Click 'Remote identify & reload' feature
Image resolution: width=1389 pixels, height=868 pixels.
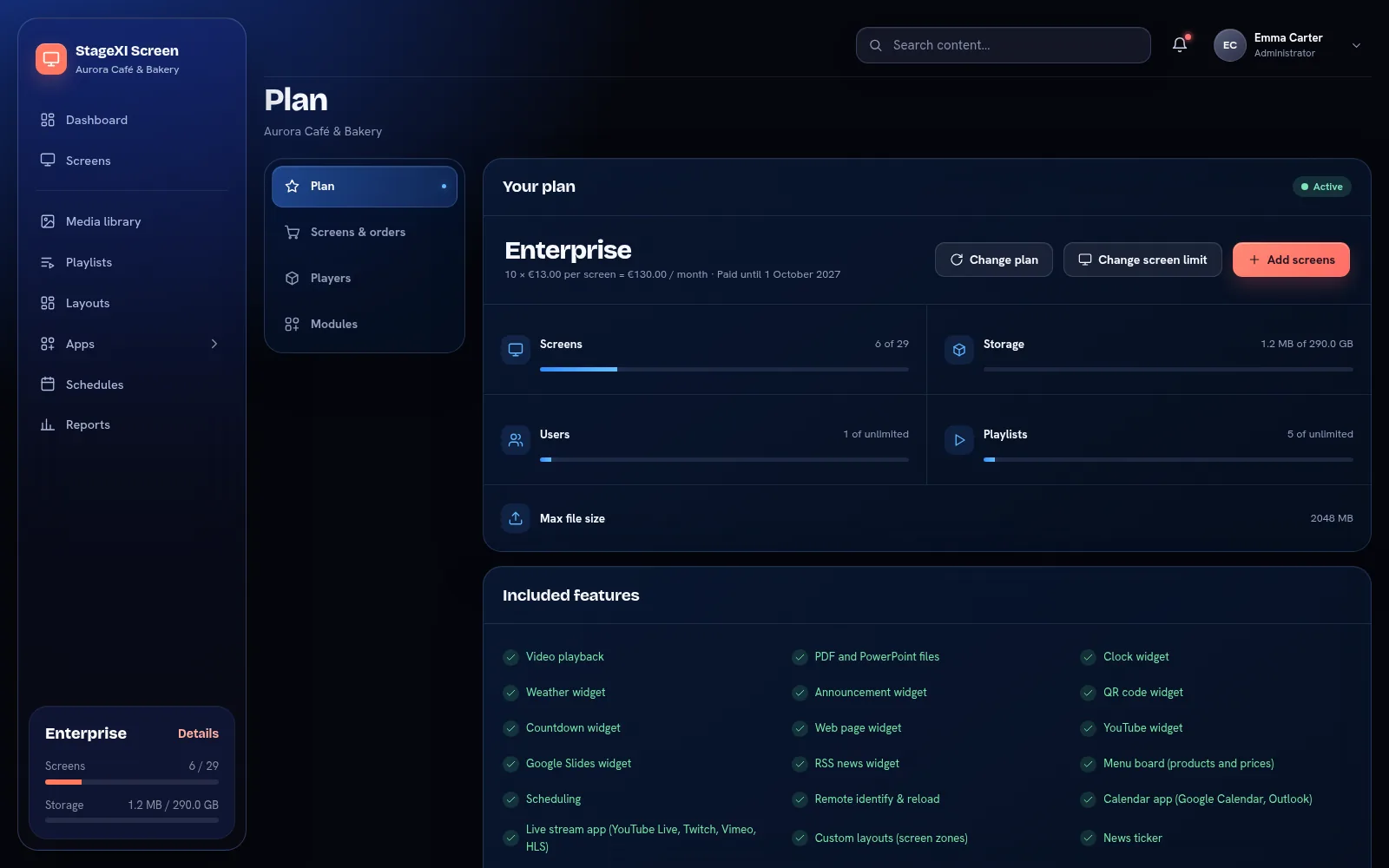click(877, 799)
